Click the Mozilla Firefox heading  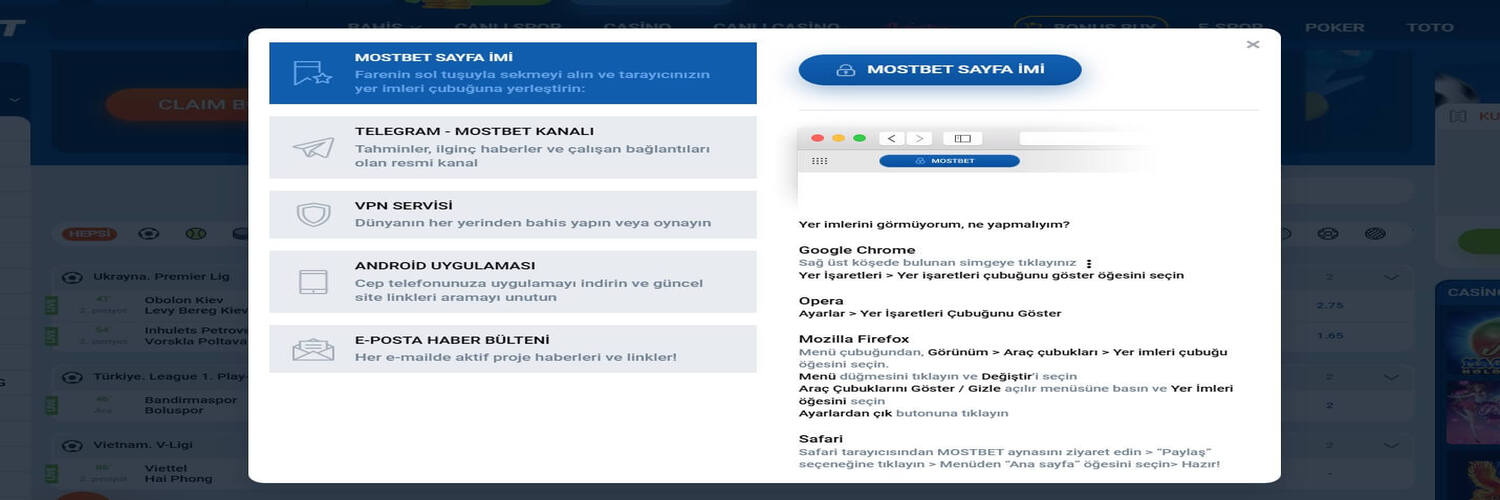(x=853, y=339)
